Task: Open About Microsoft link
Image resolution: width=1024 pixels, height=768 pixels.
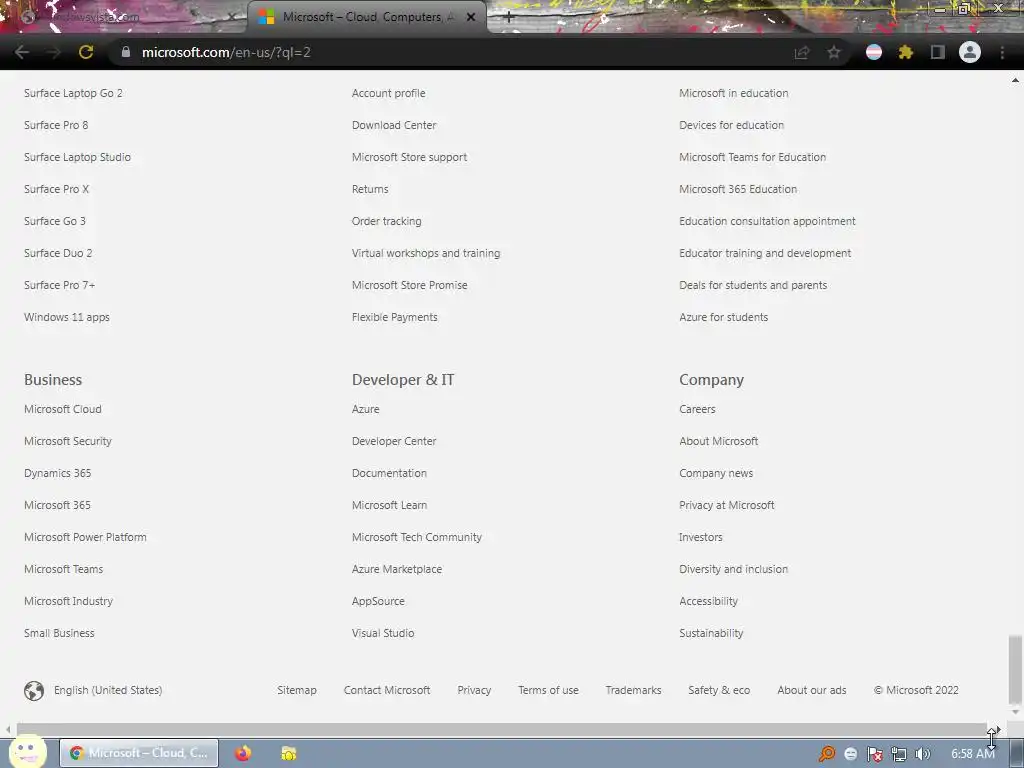Action: [x=718, y=441]
